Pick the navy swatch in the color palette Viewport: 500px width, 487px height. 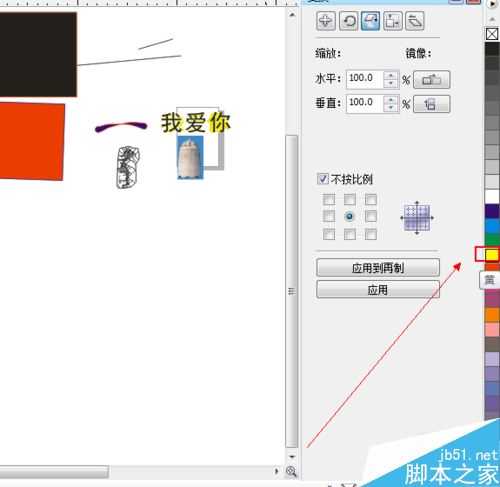[x=492, y=211]
